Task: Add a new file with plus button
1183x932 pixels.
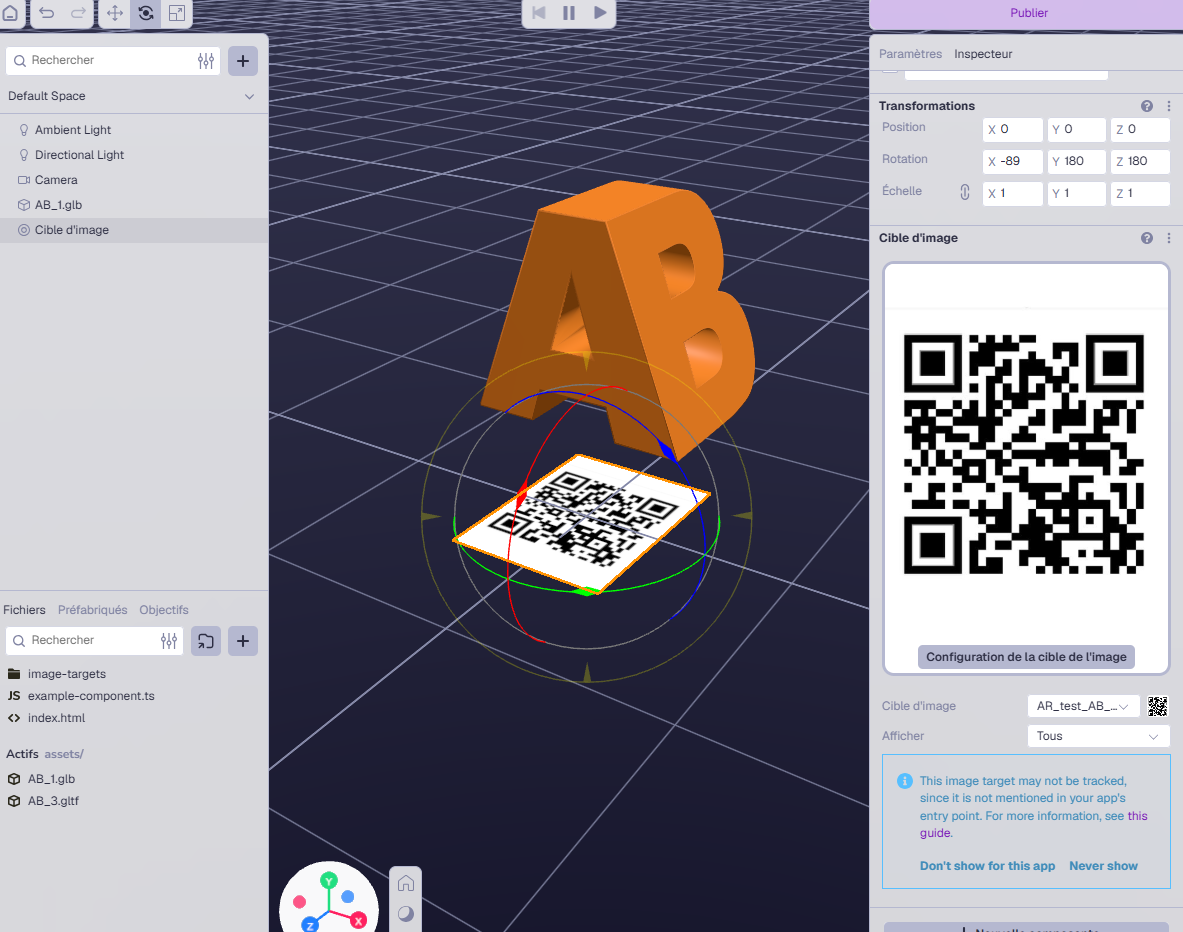Action: click(243, 641)
